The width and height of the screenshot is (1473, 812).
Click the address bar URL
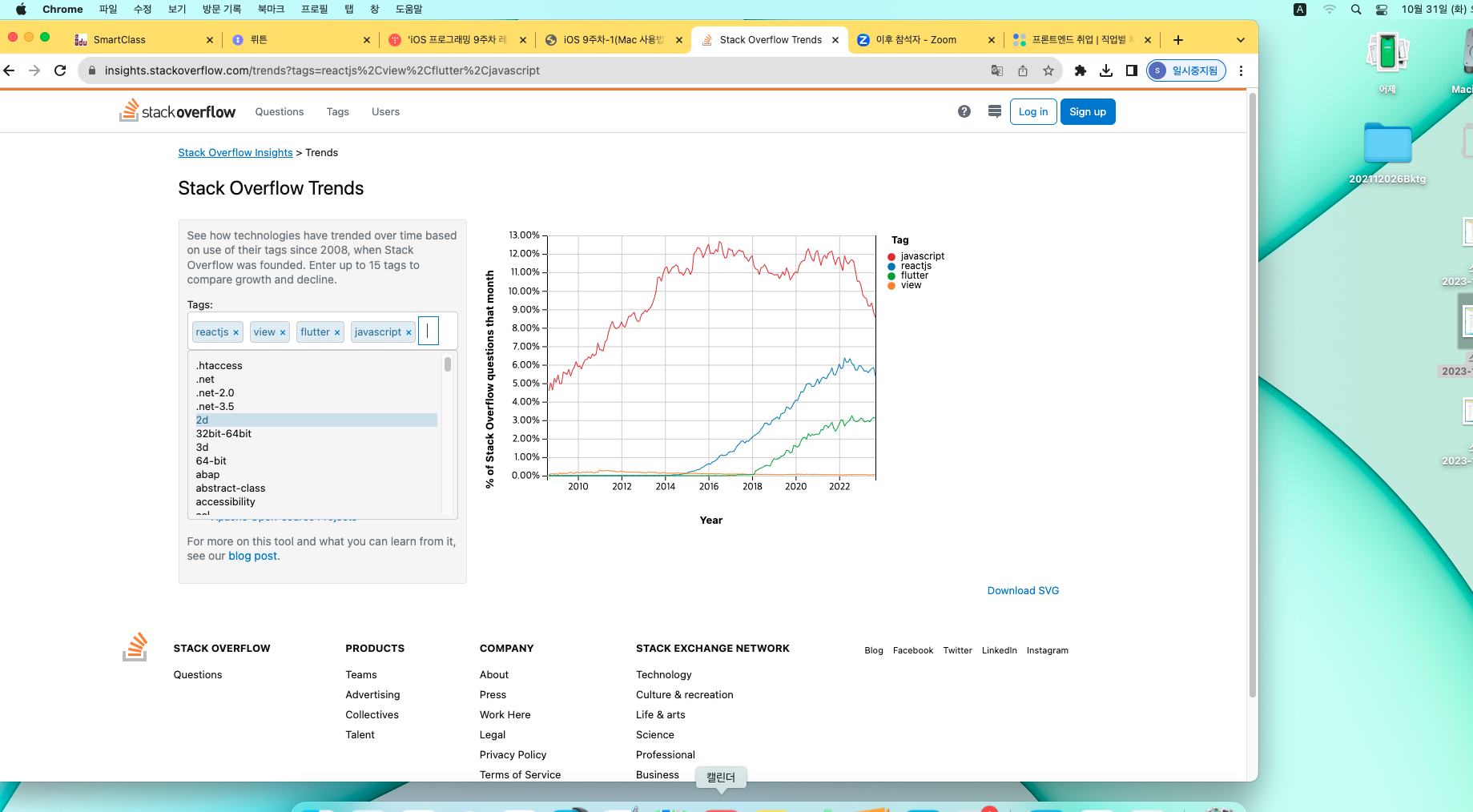[322, 70]
